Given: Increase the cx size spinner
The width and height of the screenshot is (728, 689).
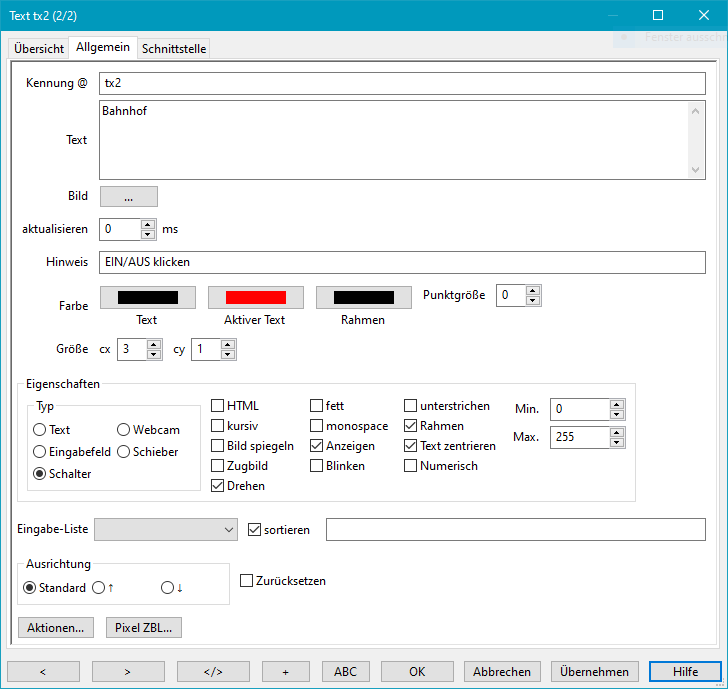Looking at the screenshot, I should click(154, 345).
